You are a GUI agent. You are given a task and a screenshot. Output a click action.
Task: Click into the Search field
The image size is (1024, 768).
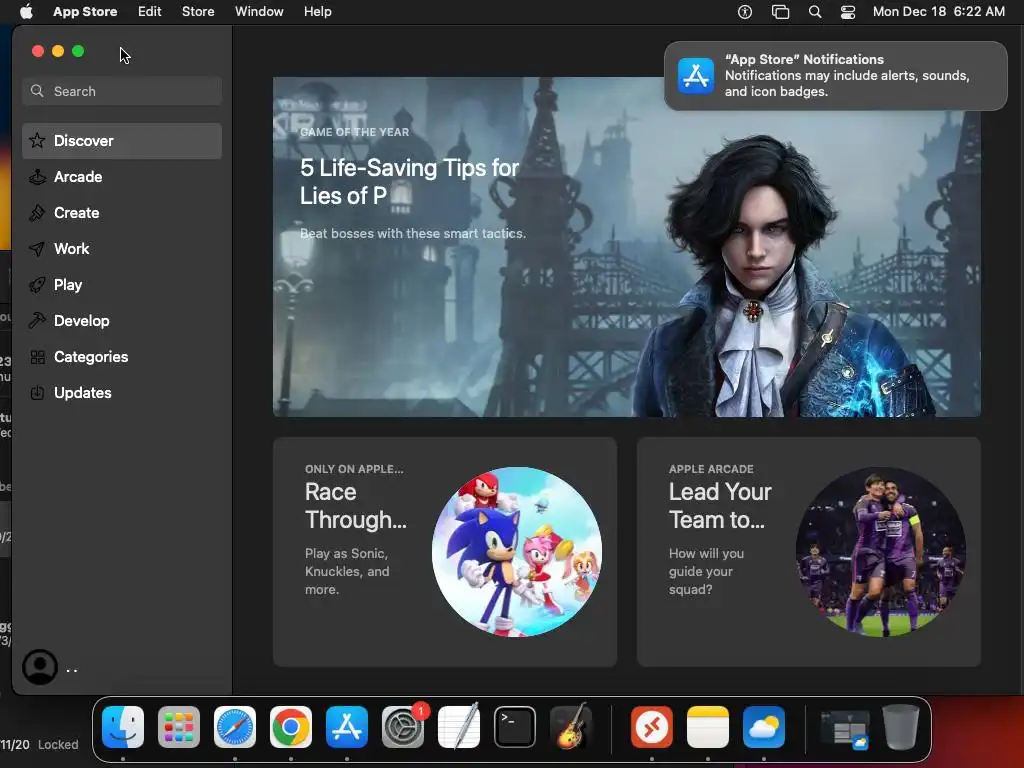coord(122,91)
